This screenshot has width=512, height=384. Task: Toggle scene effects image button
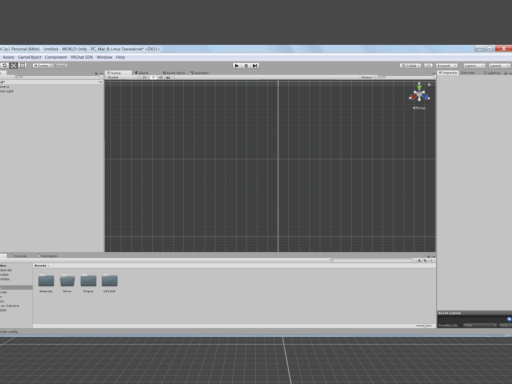coord(169,77)
